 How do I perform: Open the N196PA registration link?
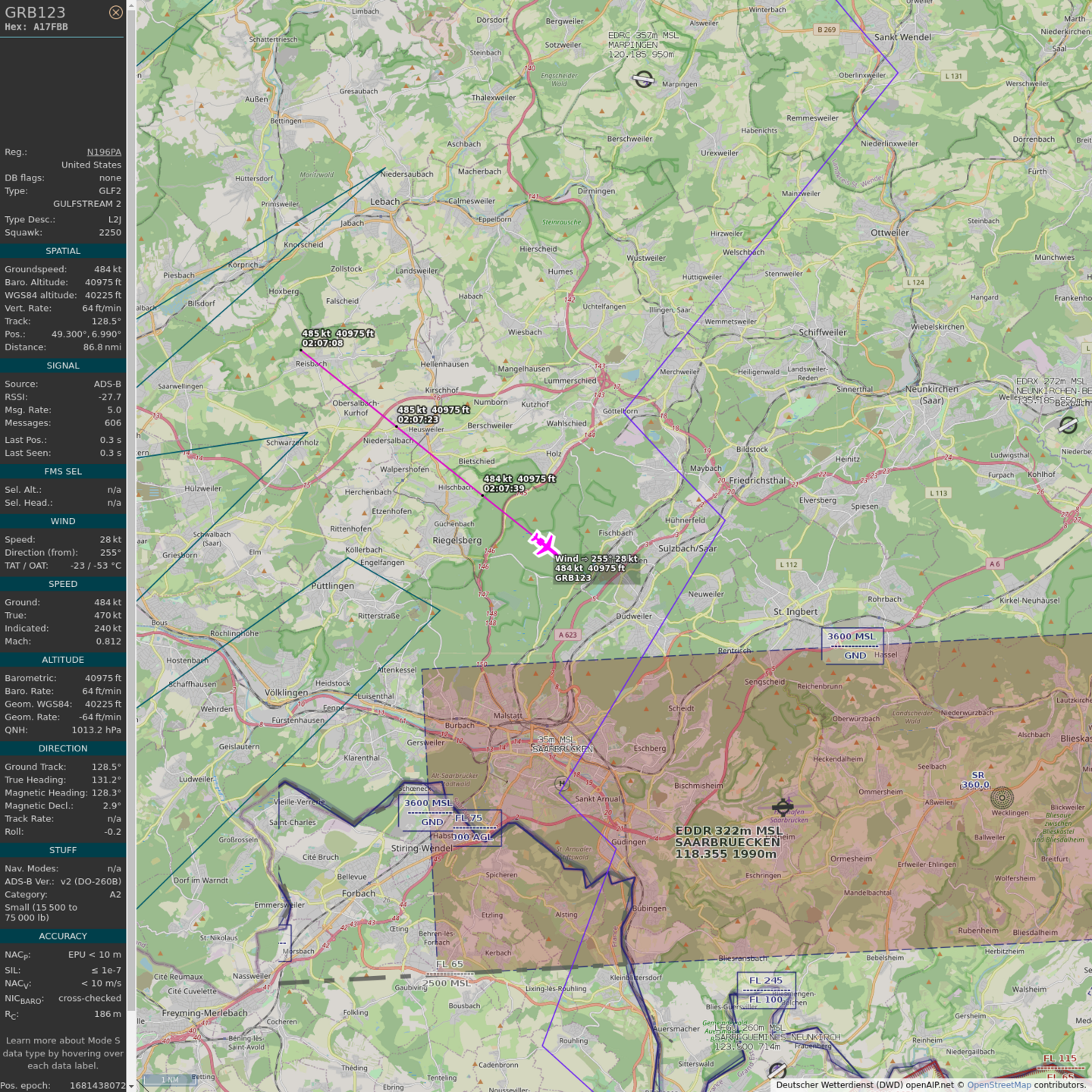click(104, 152)
